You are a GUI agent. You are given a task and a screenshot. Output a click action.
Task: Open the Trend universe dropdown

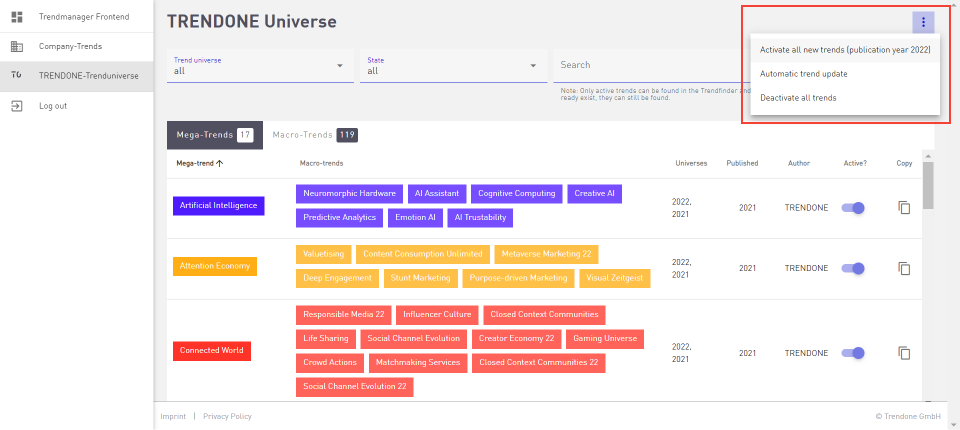(260, 66)
